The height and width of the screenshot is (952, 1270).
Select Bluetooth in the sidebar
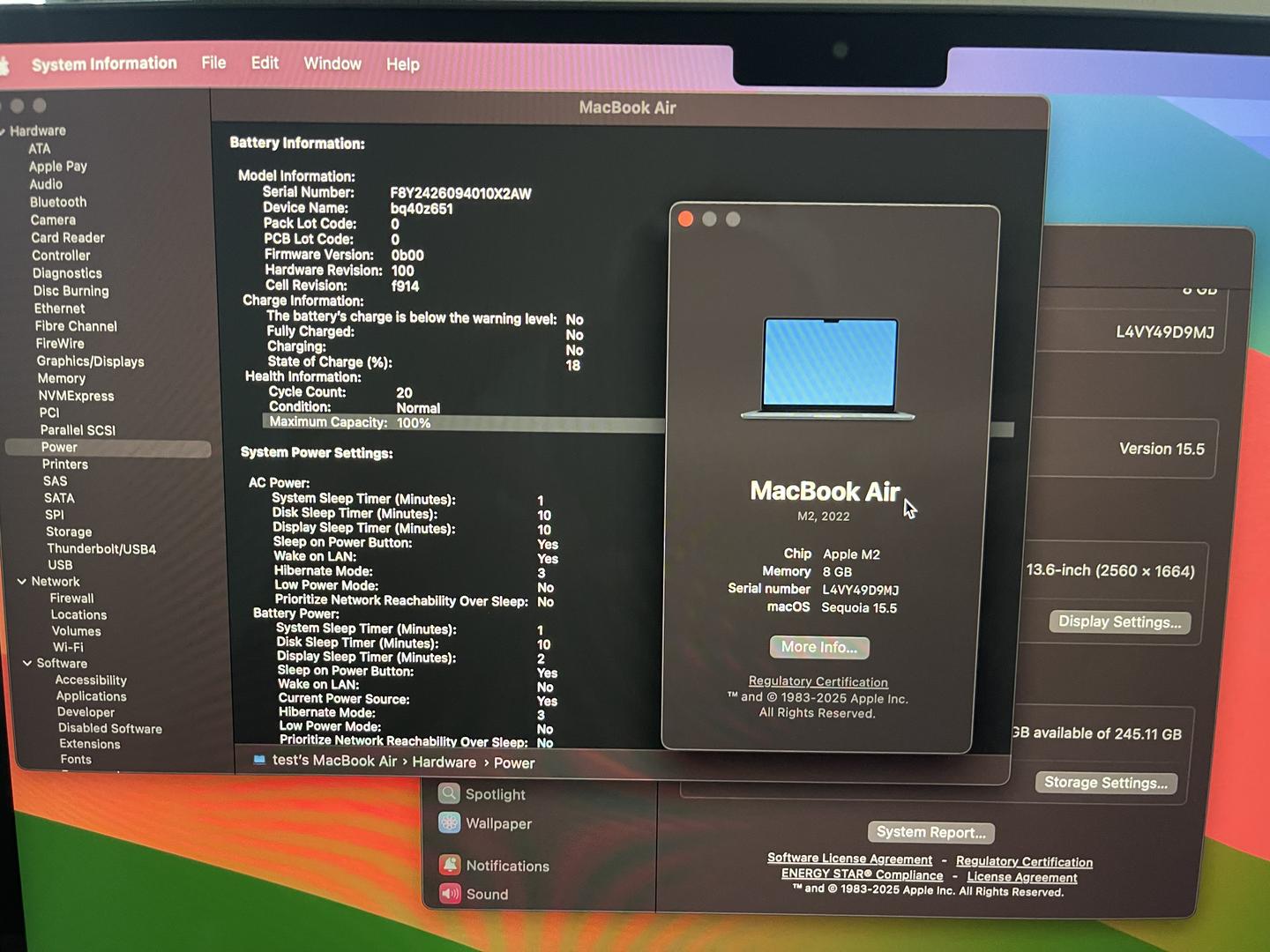point(58,202)
